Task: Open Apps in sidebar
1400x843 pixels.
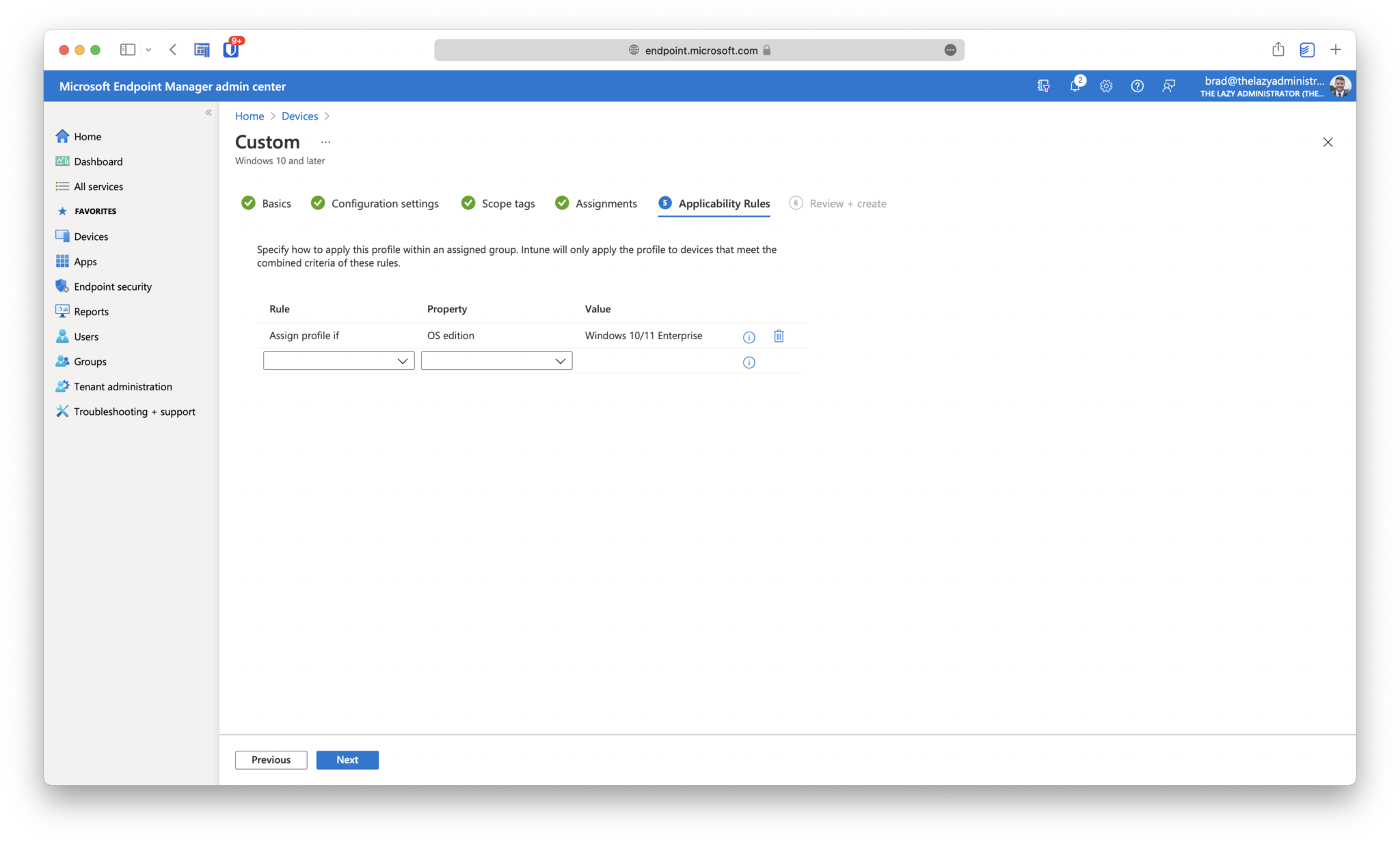Action: 77,261
